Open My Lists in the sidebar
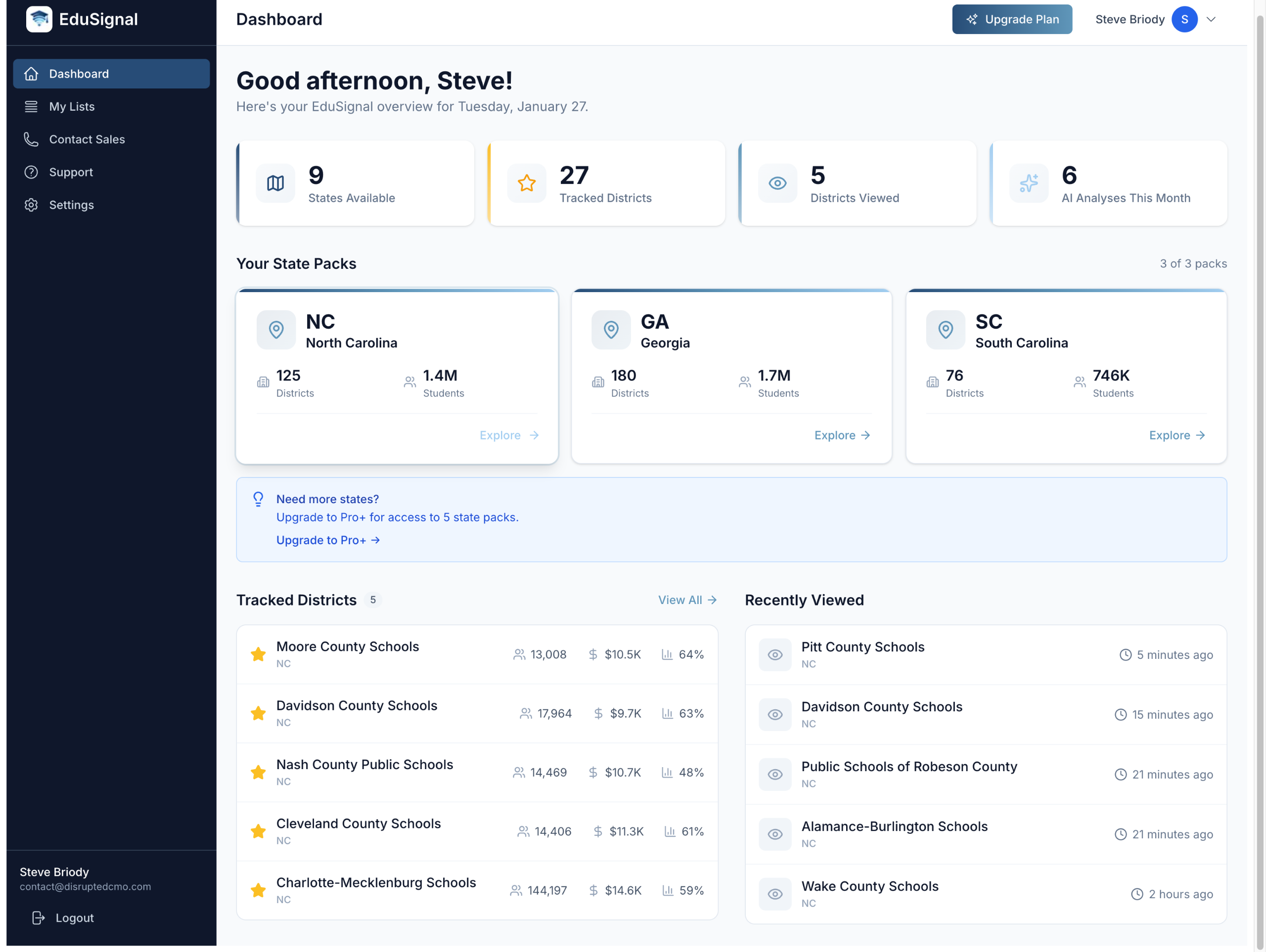The height and width of the screenshot is (952, 1266). pos(72,106)
